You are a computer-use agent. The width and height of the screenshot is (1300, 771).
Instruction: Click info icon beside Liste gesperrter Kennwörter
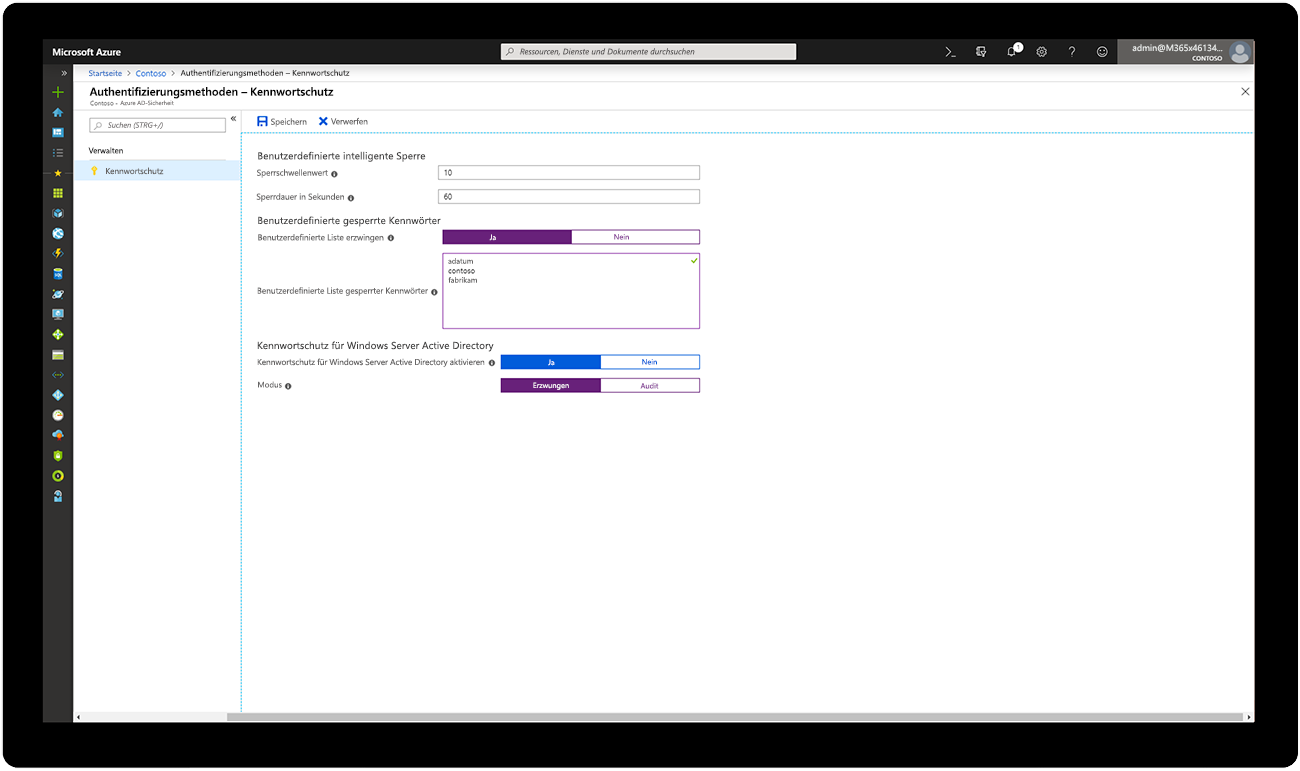coord(435,292)
